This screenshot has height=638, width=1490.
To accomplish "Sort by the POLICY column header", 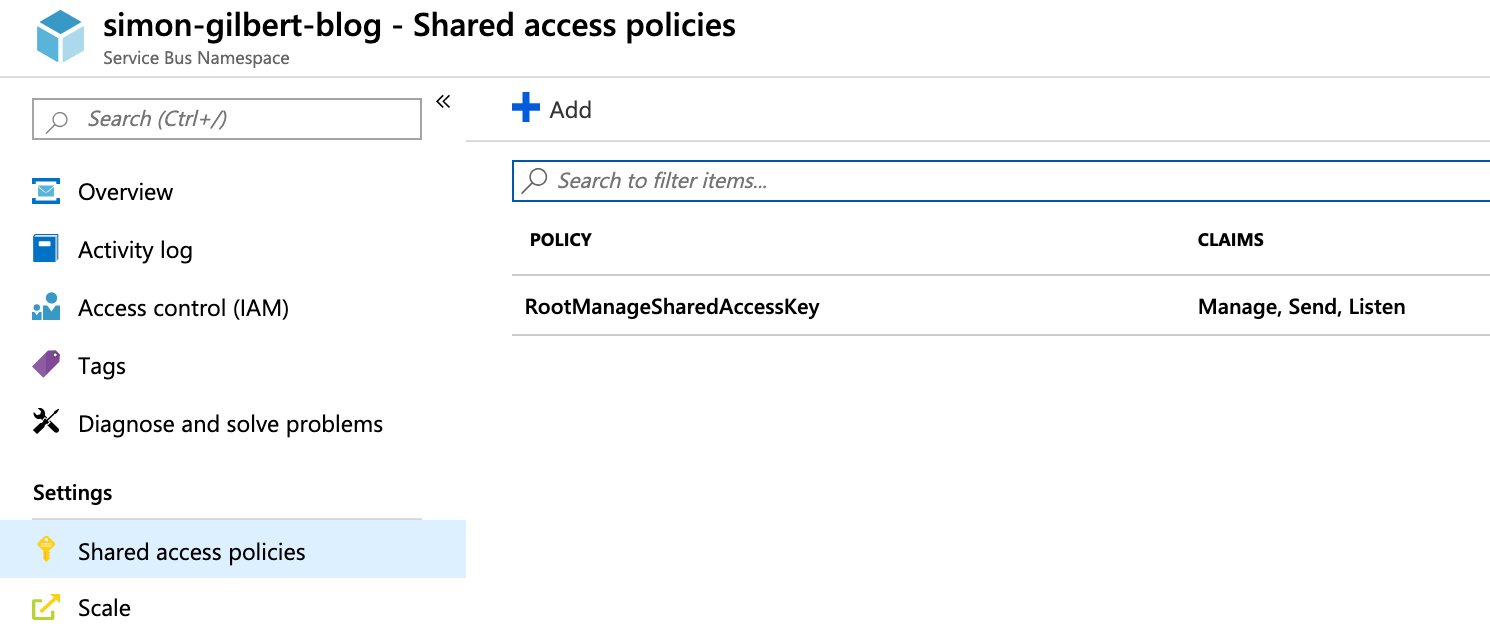I will click(x=560, y=240).
